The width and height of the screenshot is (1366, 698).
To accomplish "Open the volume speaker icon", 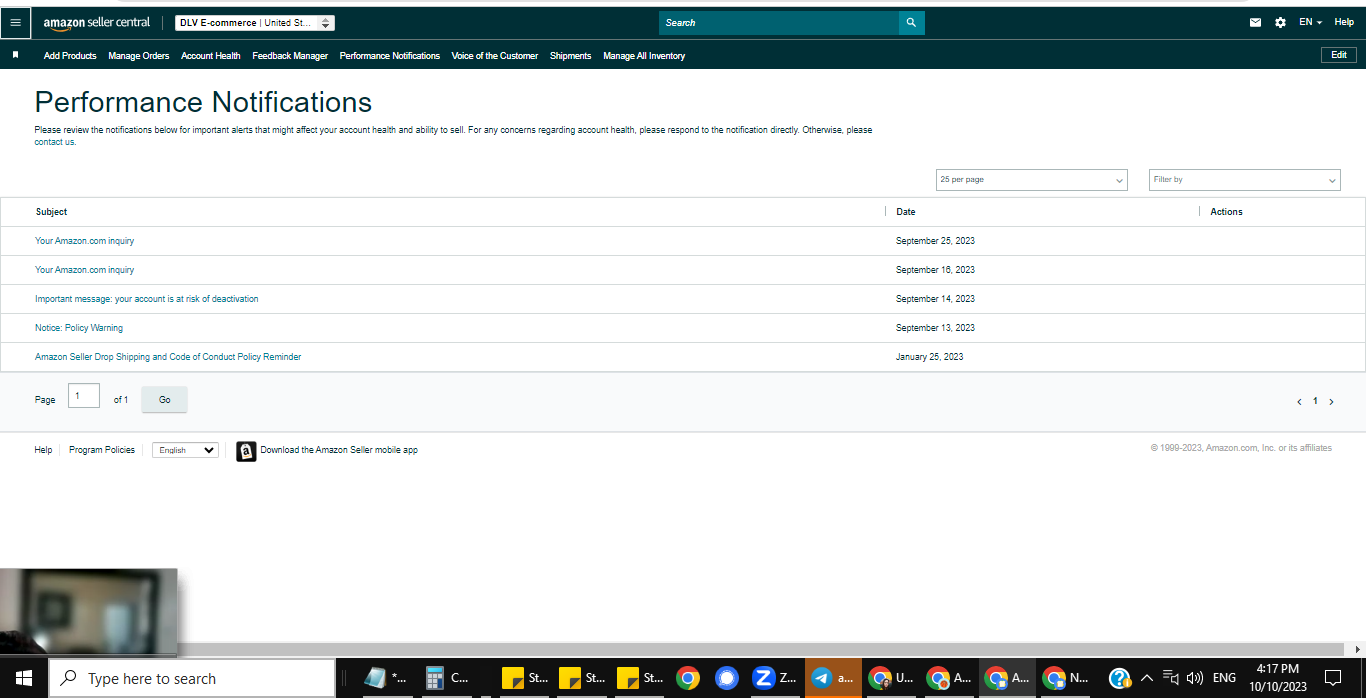I will tap(1194, 678).
